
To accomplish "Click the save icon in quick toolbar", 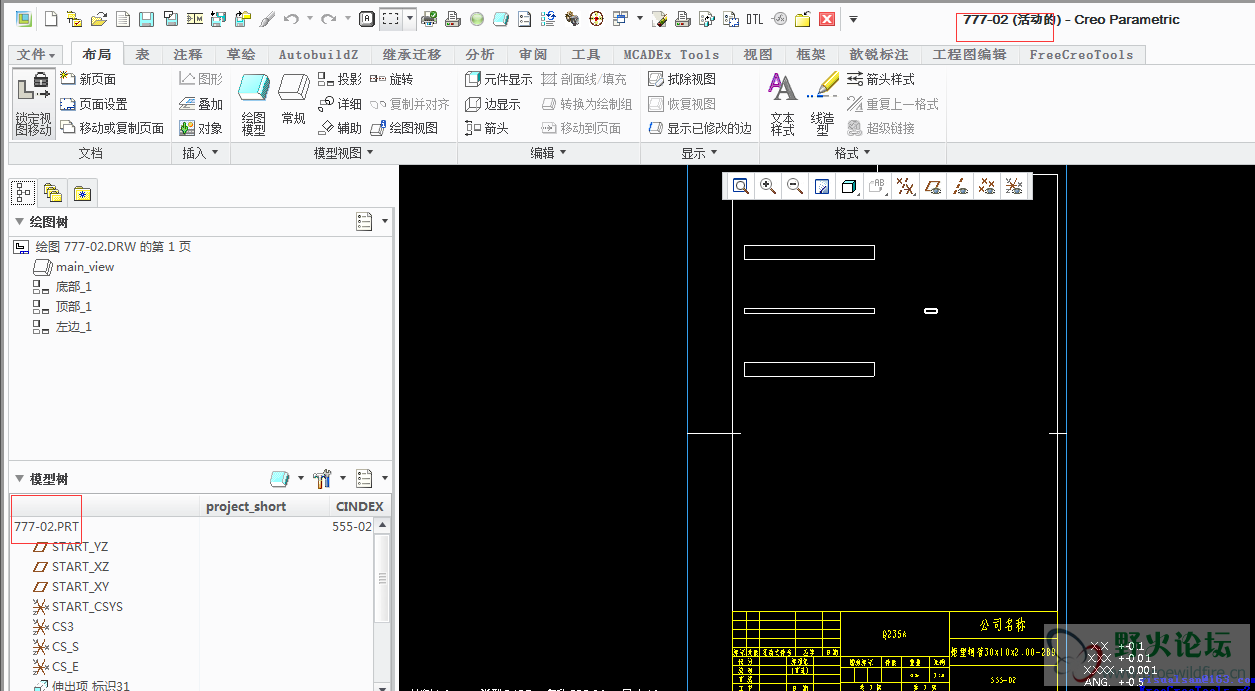I will pyautogui.click(x=146, y=19).
